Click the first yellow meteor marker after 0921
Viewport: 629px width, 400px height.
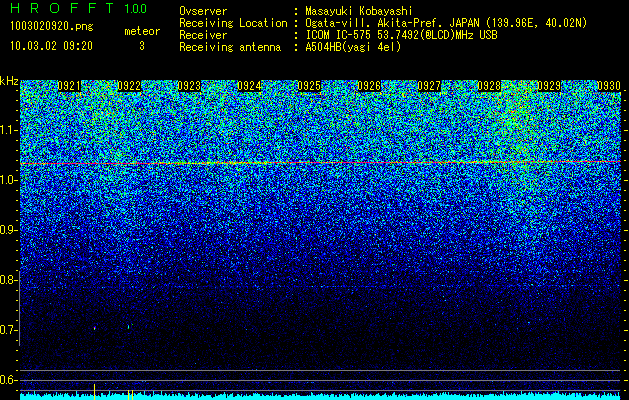94,392
